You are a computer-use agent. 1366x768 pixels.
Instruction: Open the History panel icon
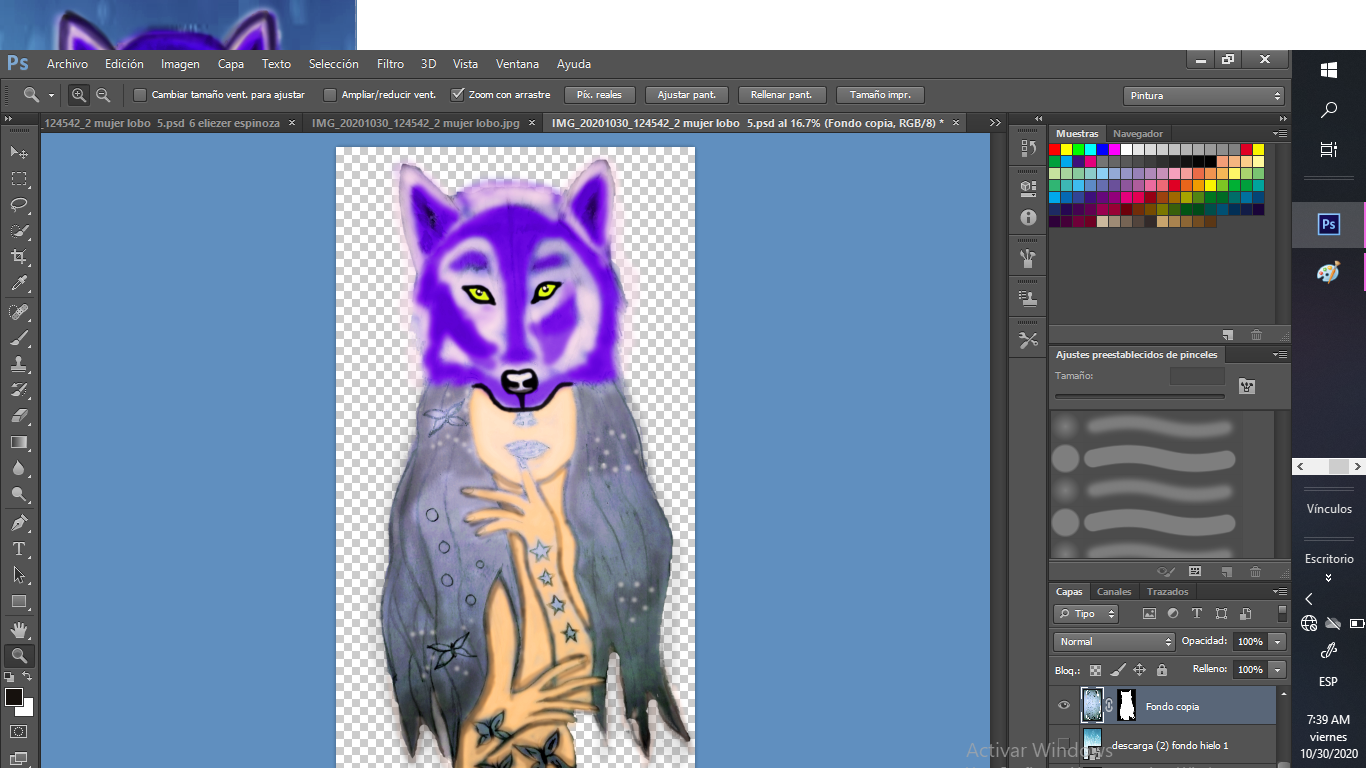(x=1028, y=149)
